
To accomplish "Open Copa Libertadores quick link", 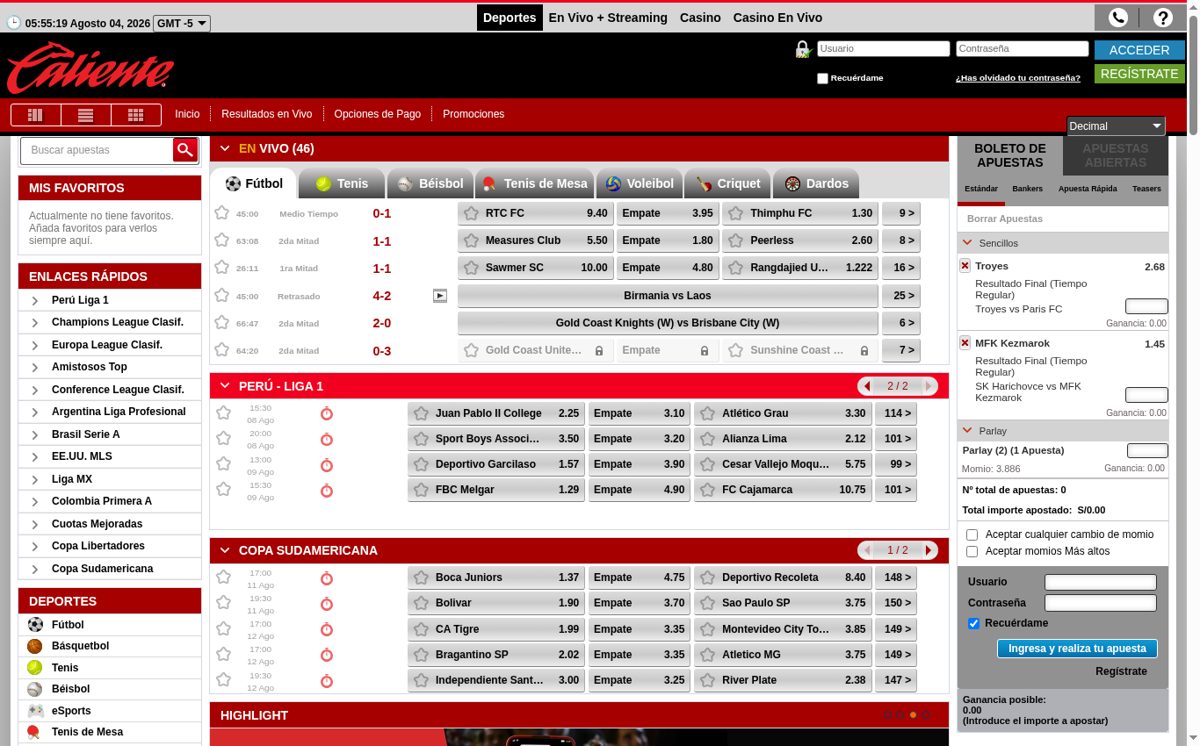I will click(x=98, y=546).
